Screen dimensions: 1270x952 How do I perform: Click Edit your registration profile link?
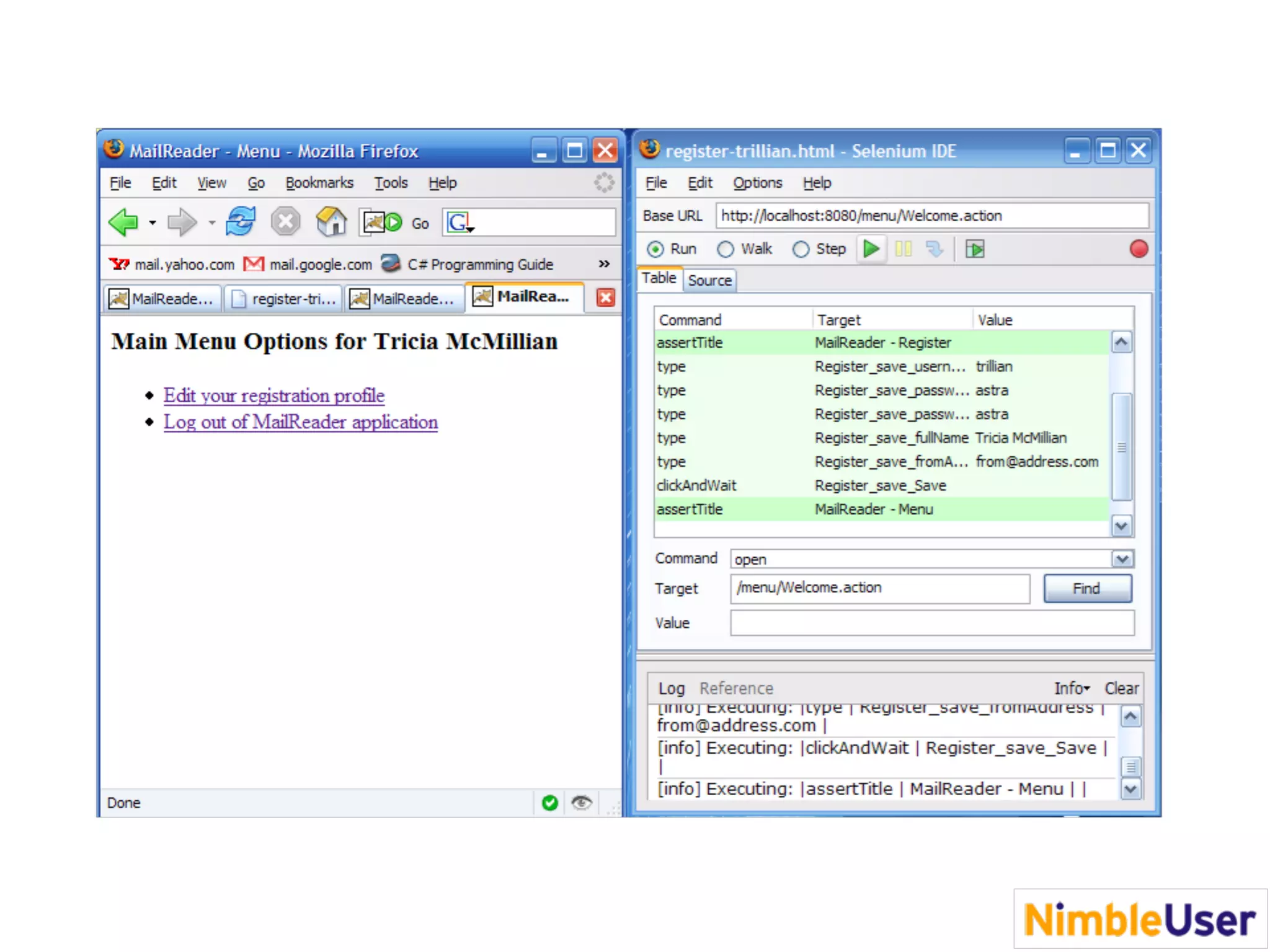tap(274, 395)
